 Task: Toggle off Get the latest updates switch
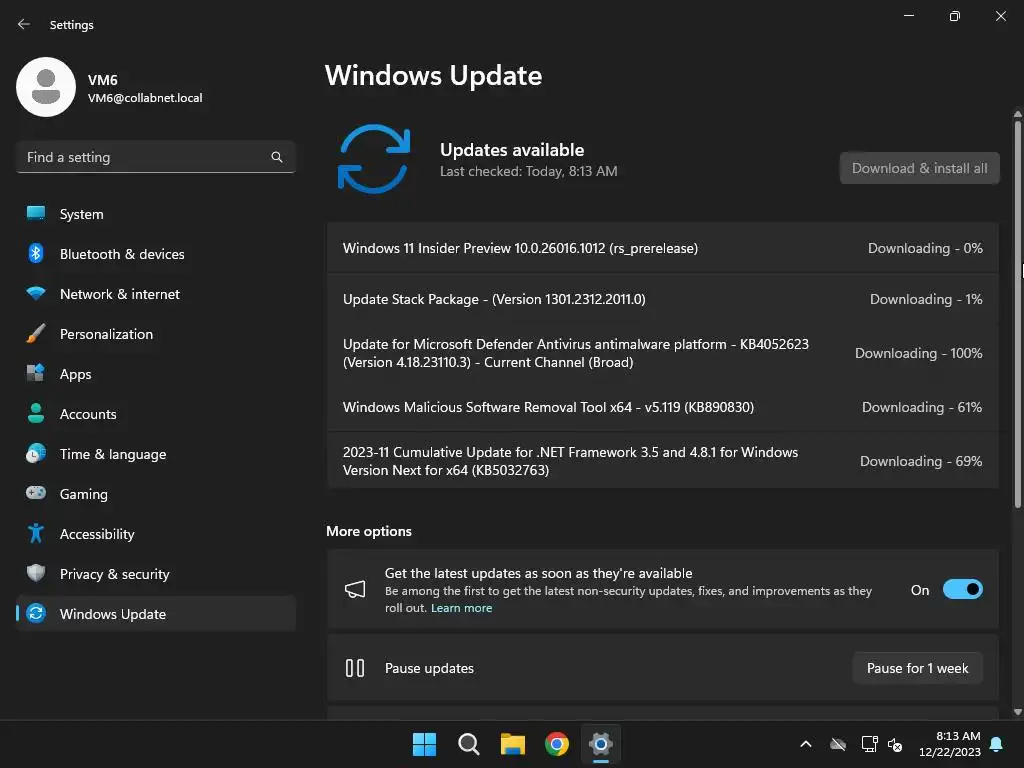(x=963, y=590)
